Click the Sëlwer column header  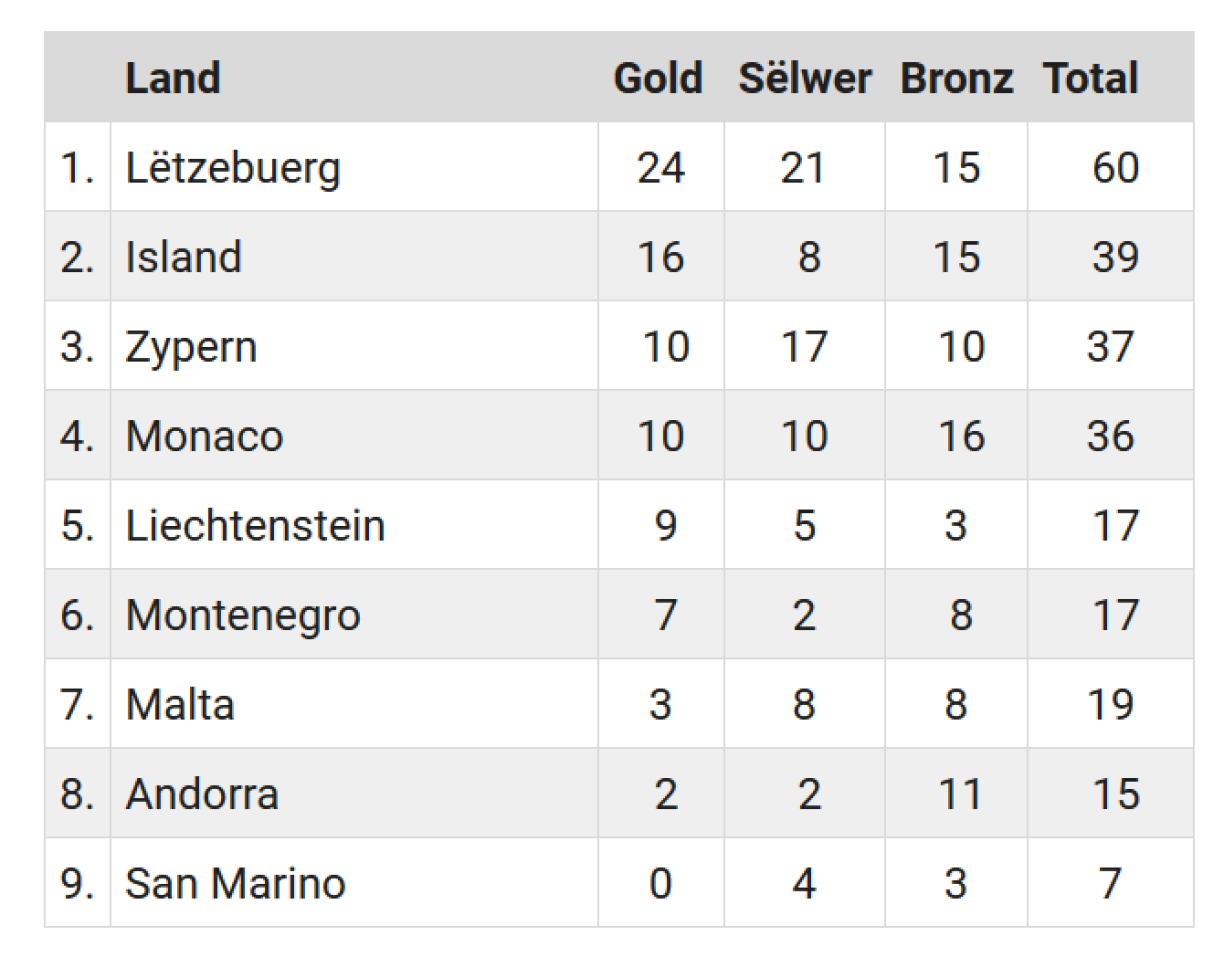804,79
